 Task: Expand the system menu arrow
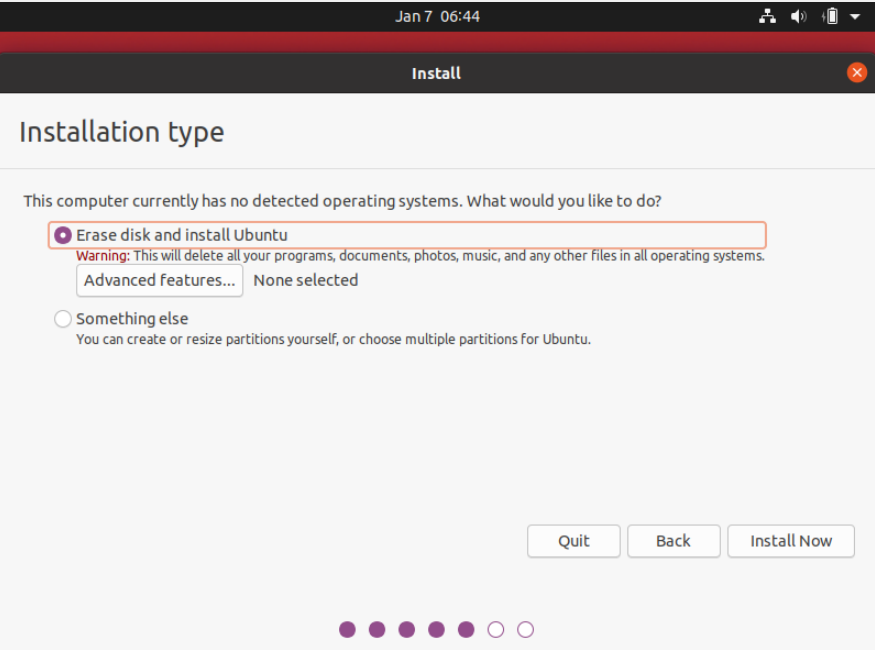(x=854, y=17)
